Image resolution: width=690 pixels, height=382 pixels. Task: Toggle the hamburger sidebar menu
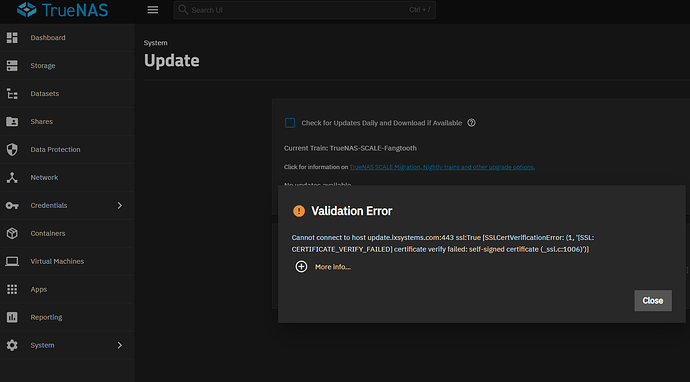[153, 10]
